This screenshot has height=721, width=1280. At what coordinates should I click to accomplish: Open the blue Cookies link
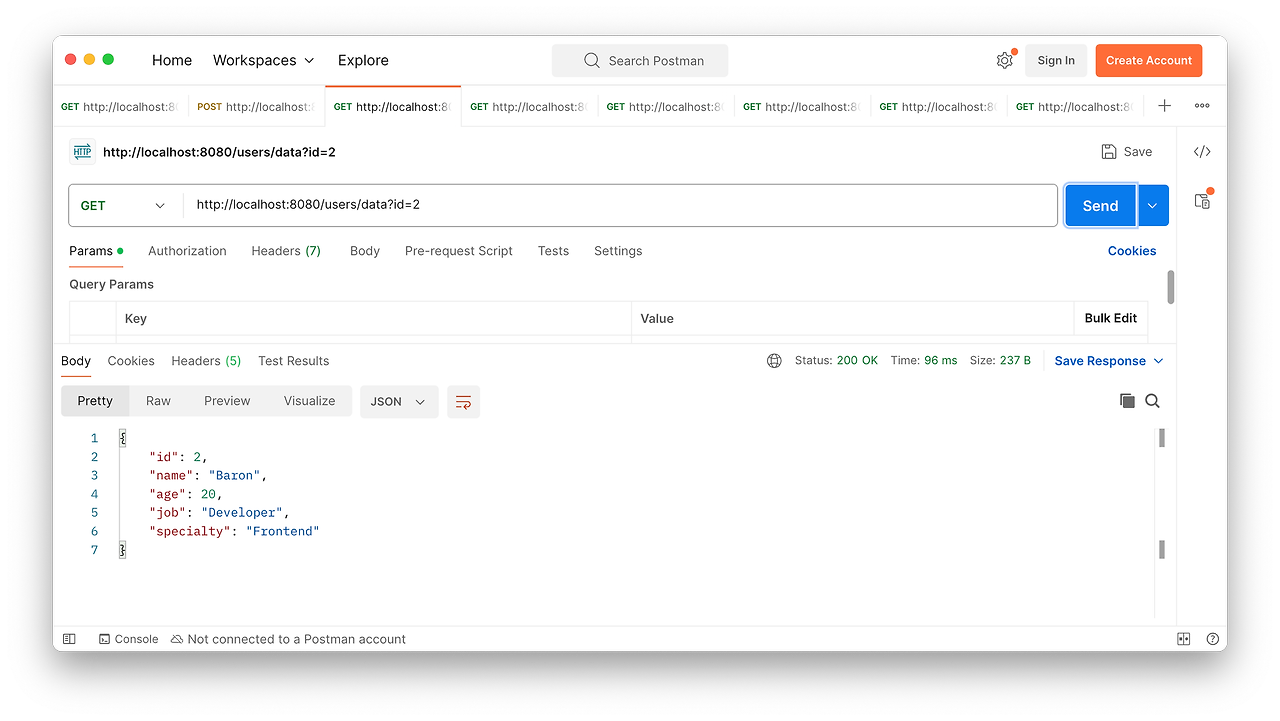[1132, 251]
